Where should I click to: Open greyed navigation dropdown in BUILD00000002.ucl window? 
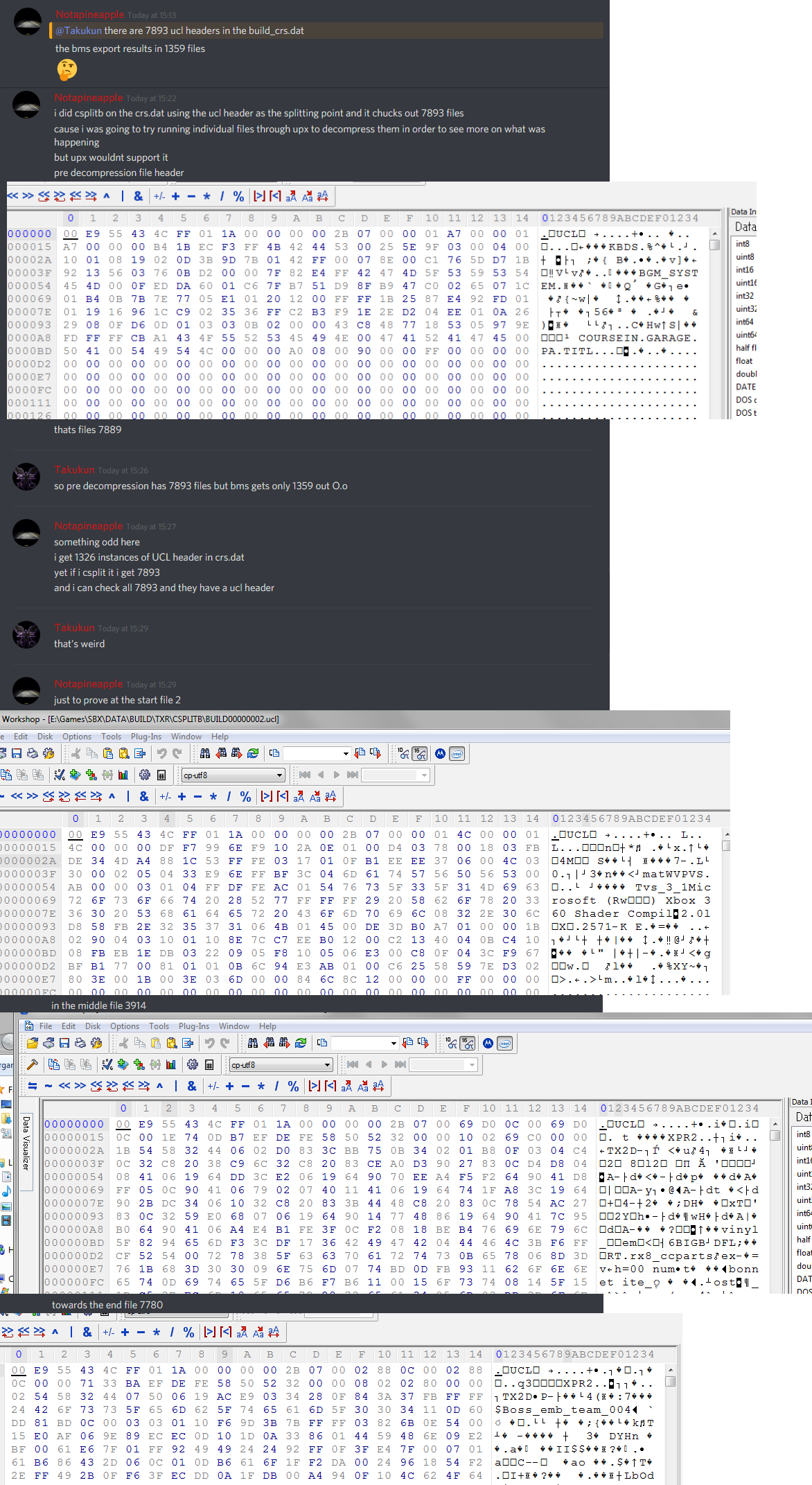pos(396,775)
